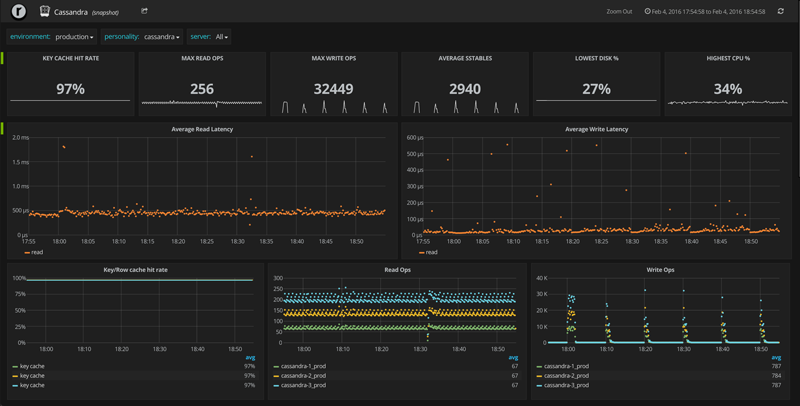Open the HIGHEST CPU % panel title
Viewport: 800px width, 406px height.
[728, 58]
